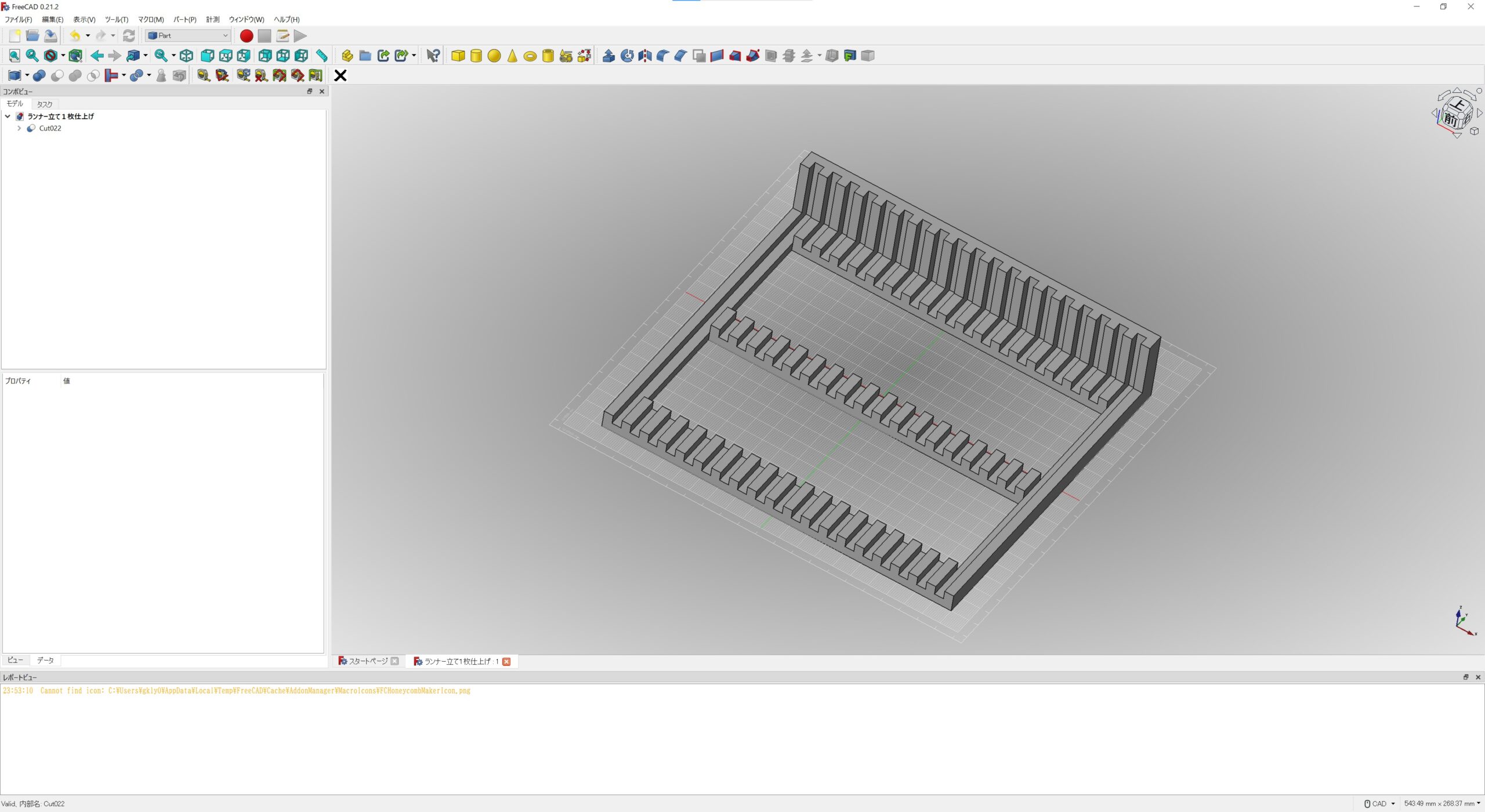Open the パート(P) menu
The image size is (1485, 812).
184,19
